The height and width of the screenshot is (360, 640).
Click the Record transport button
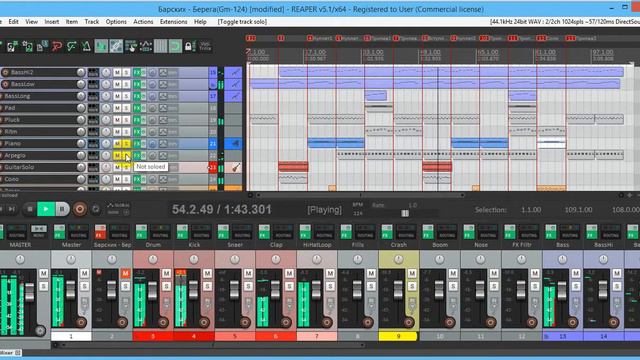coord(80,209)
